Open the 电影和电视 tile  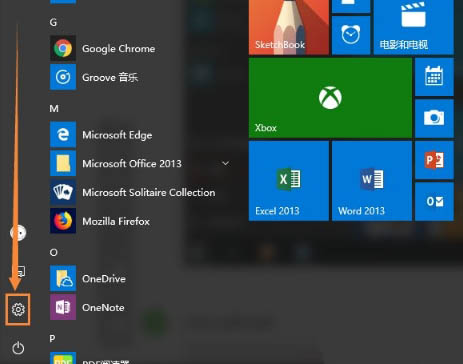(414, 27)
